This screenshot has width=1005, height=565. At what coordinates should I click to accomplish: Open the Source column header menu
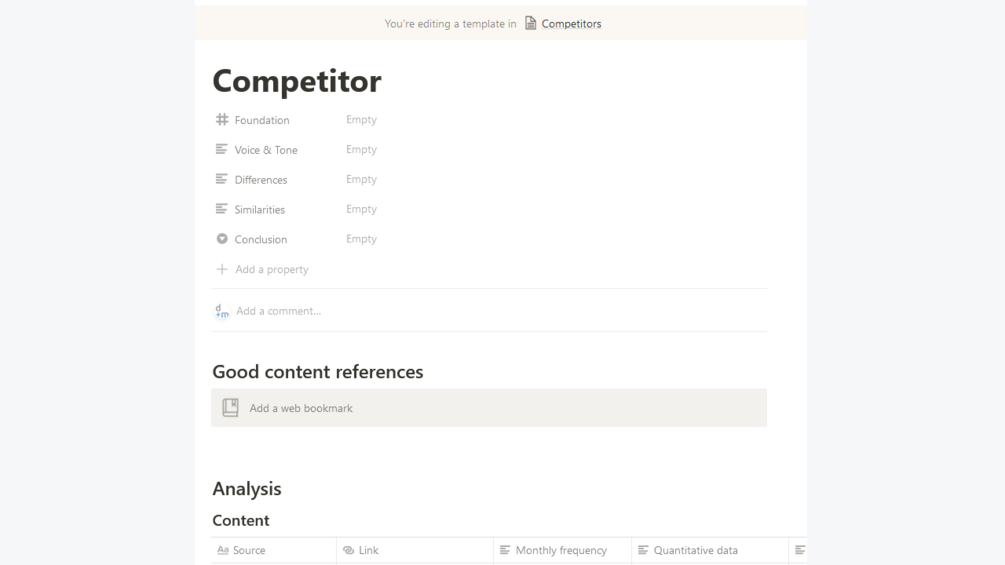click(249, 551)
